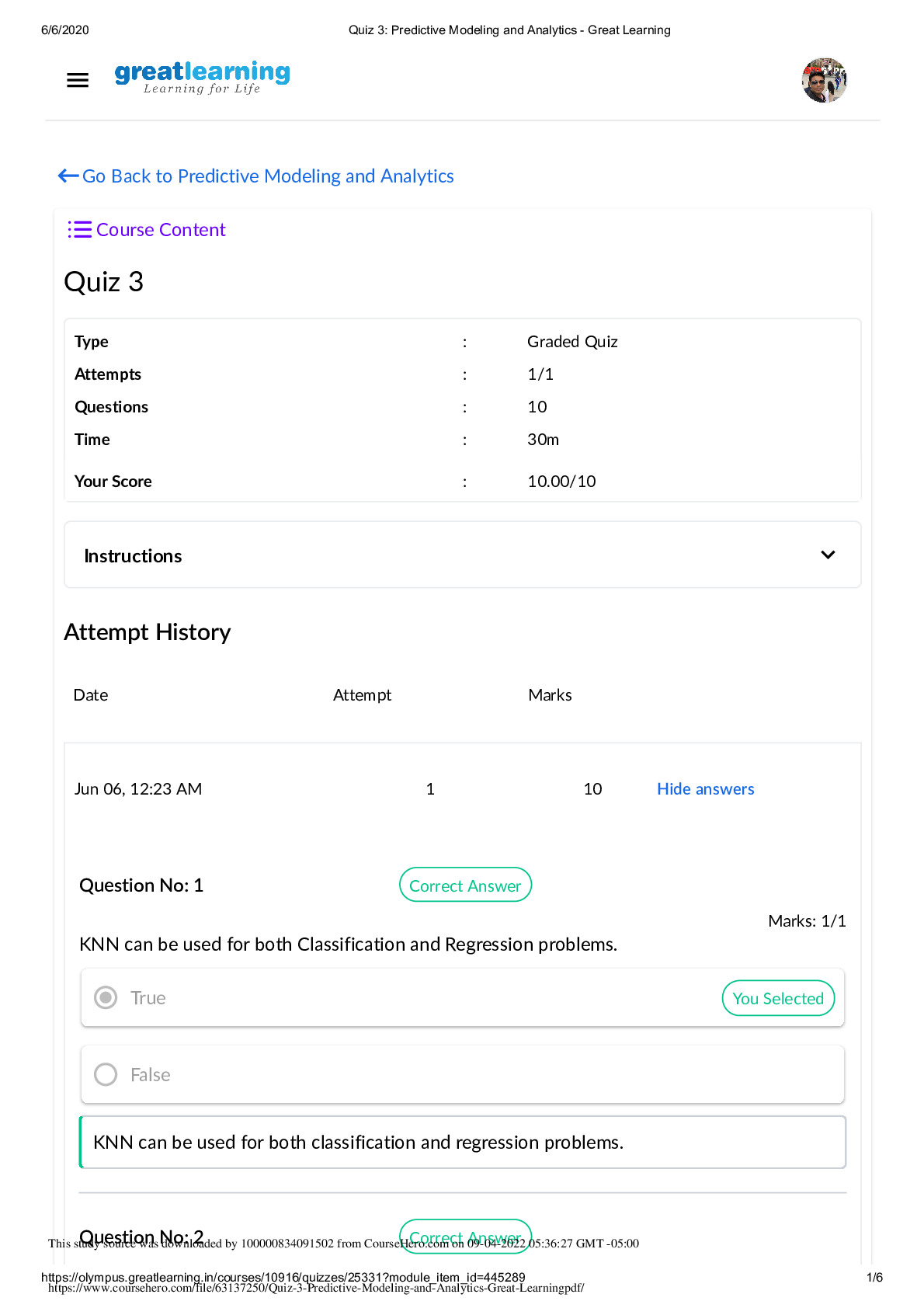Click the You Selected badge
Image resolution: width=924 pixels, height=1308 pixels.
778,998
